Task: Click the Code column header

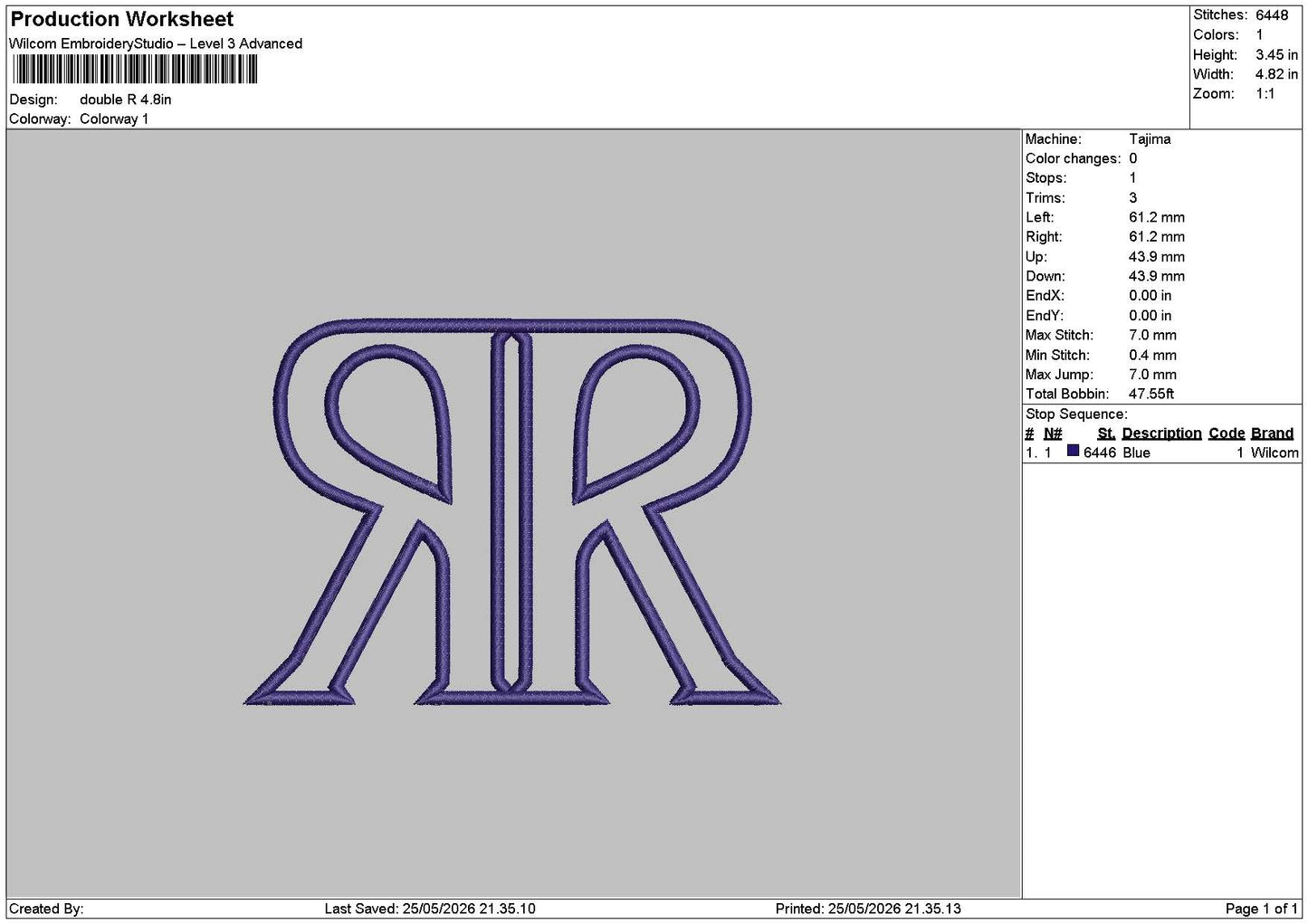Action: (1227, 433)
